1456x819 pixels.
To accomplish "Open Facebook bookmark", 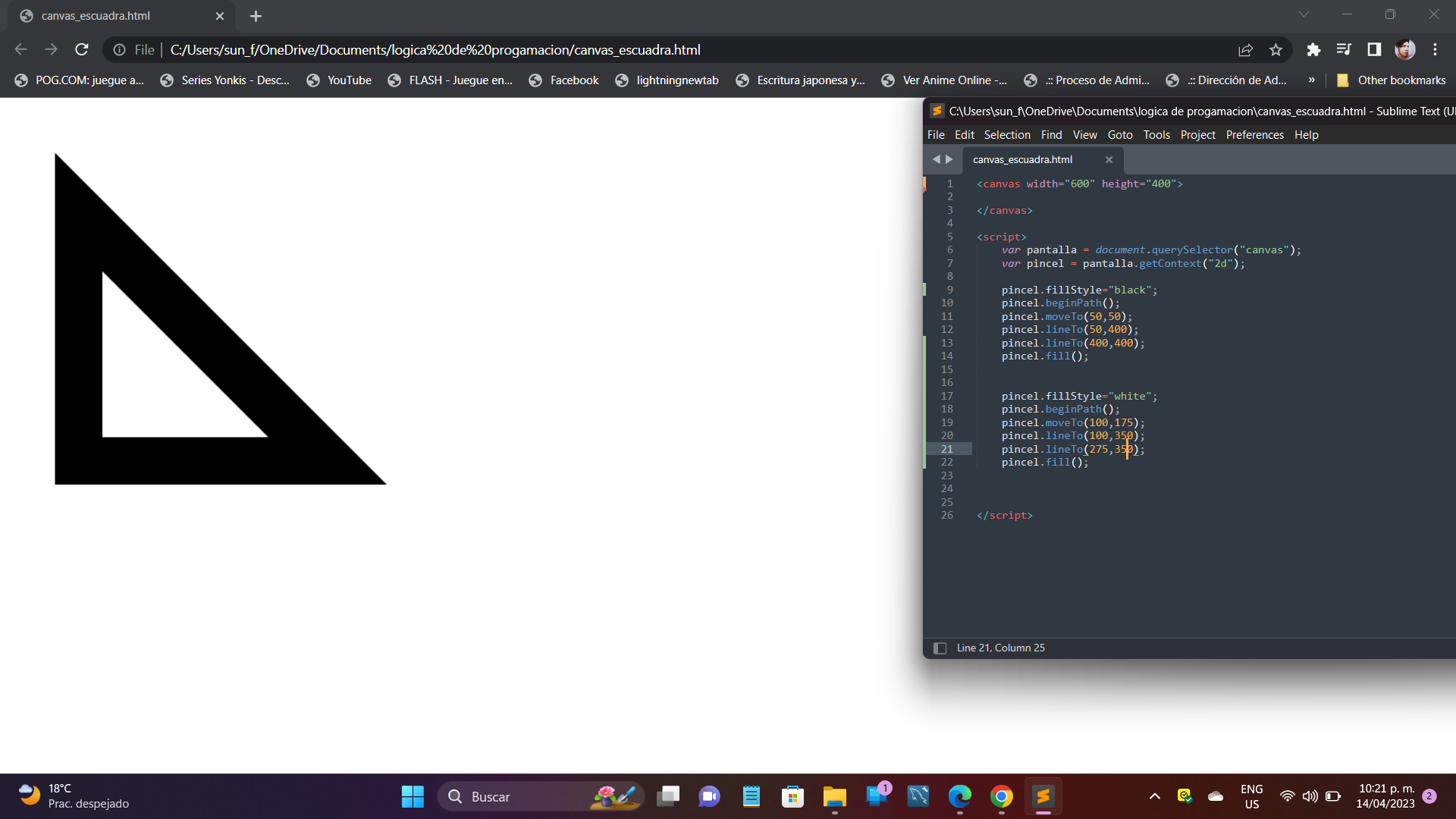I will [563, 80].
